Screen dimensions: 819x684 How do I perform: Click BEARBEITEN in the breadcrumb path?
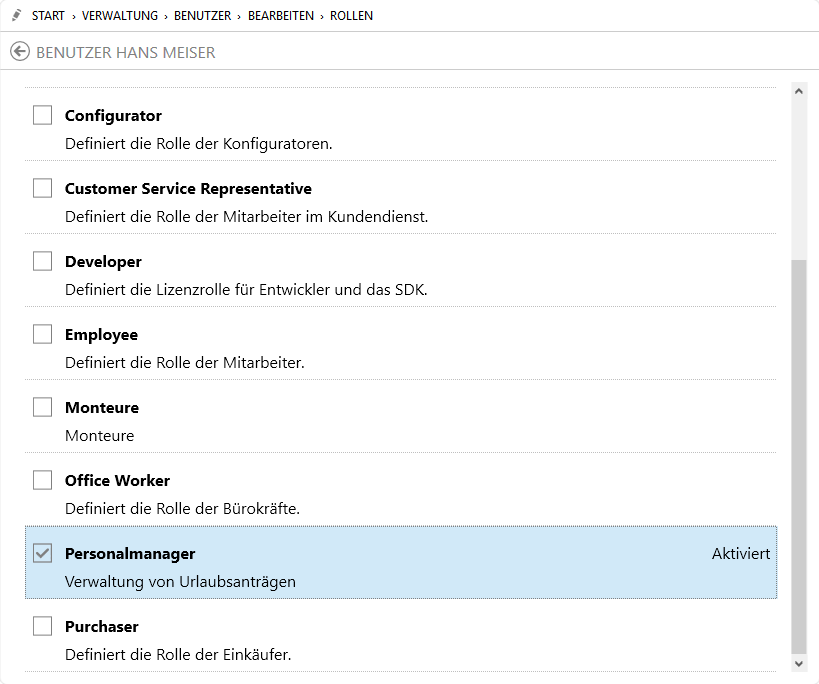(x=281, y=16)
